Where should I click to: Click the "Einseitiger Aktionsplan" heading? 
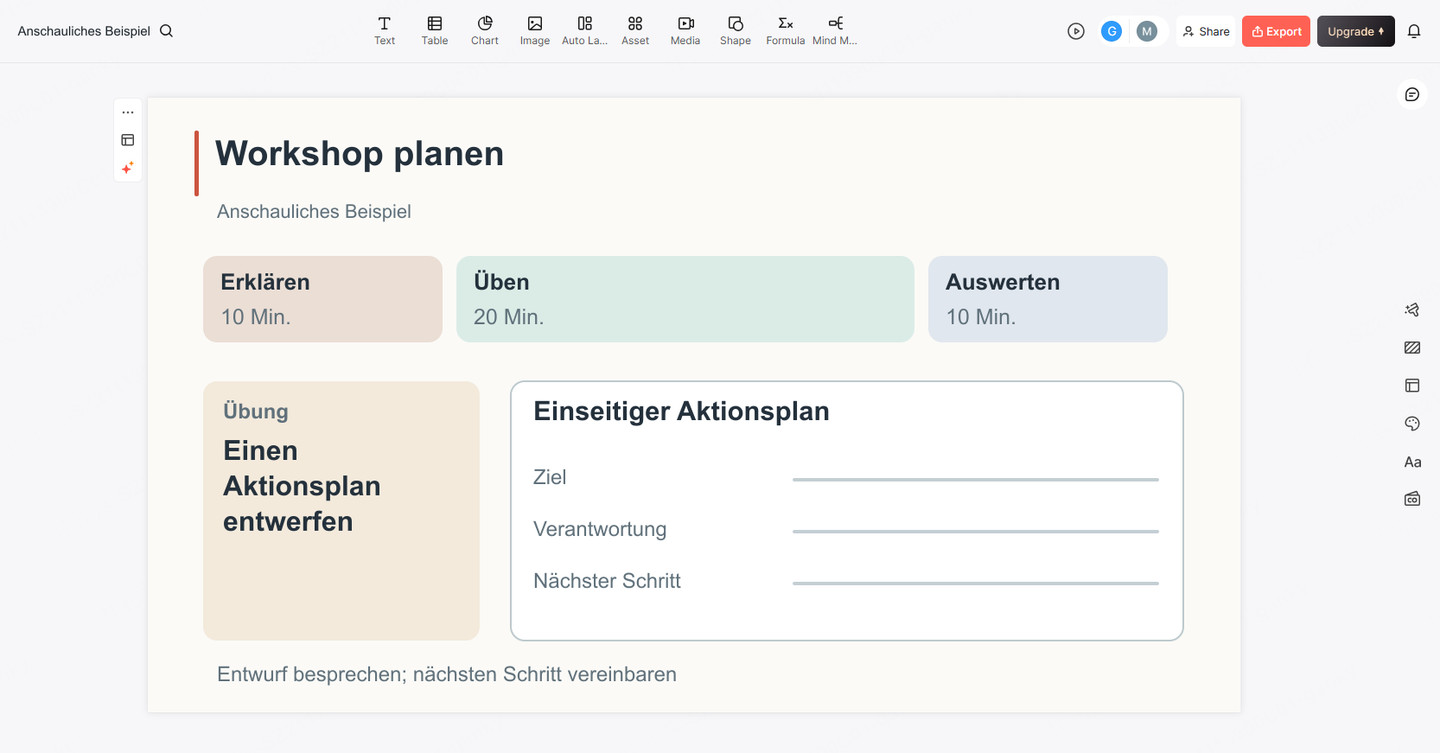682,411
